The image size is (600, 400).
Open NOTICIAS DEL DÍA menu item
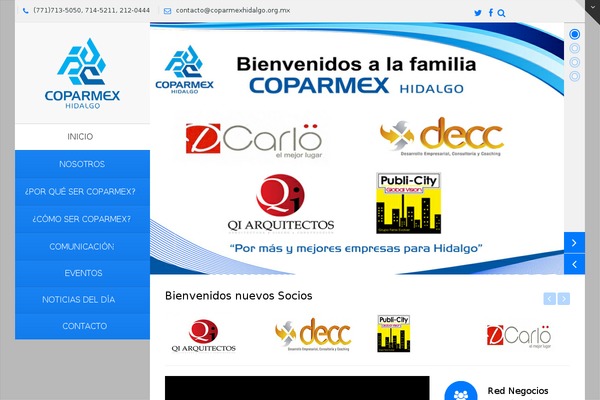point(82,299)
